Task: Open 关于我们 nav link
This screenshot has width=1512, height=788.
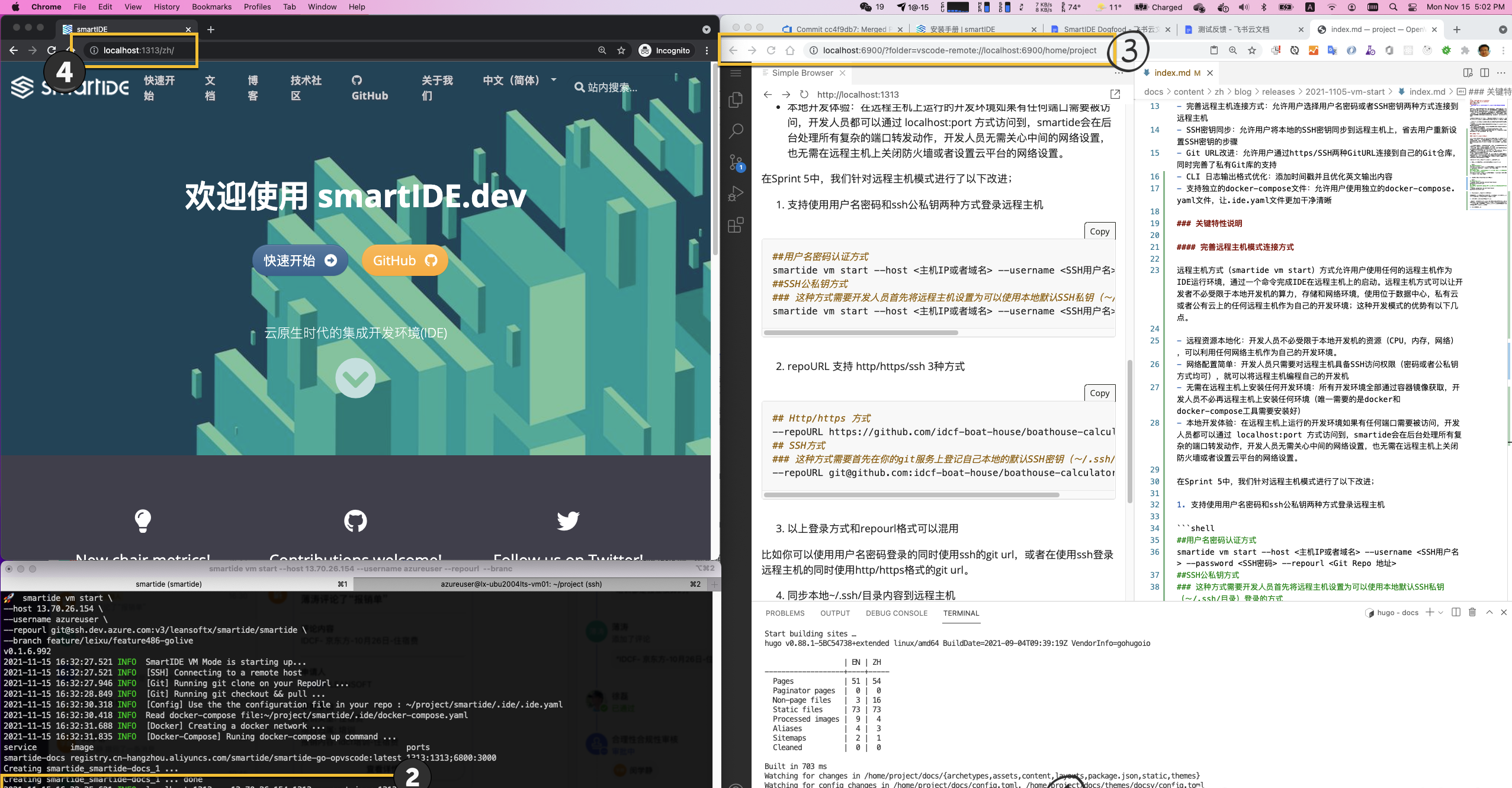Action: point(437,88)
